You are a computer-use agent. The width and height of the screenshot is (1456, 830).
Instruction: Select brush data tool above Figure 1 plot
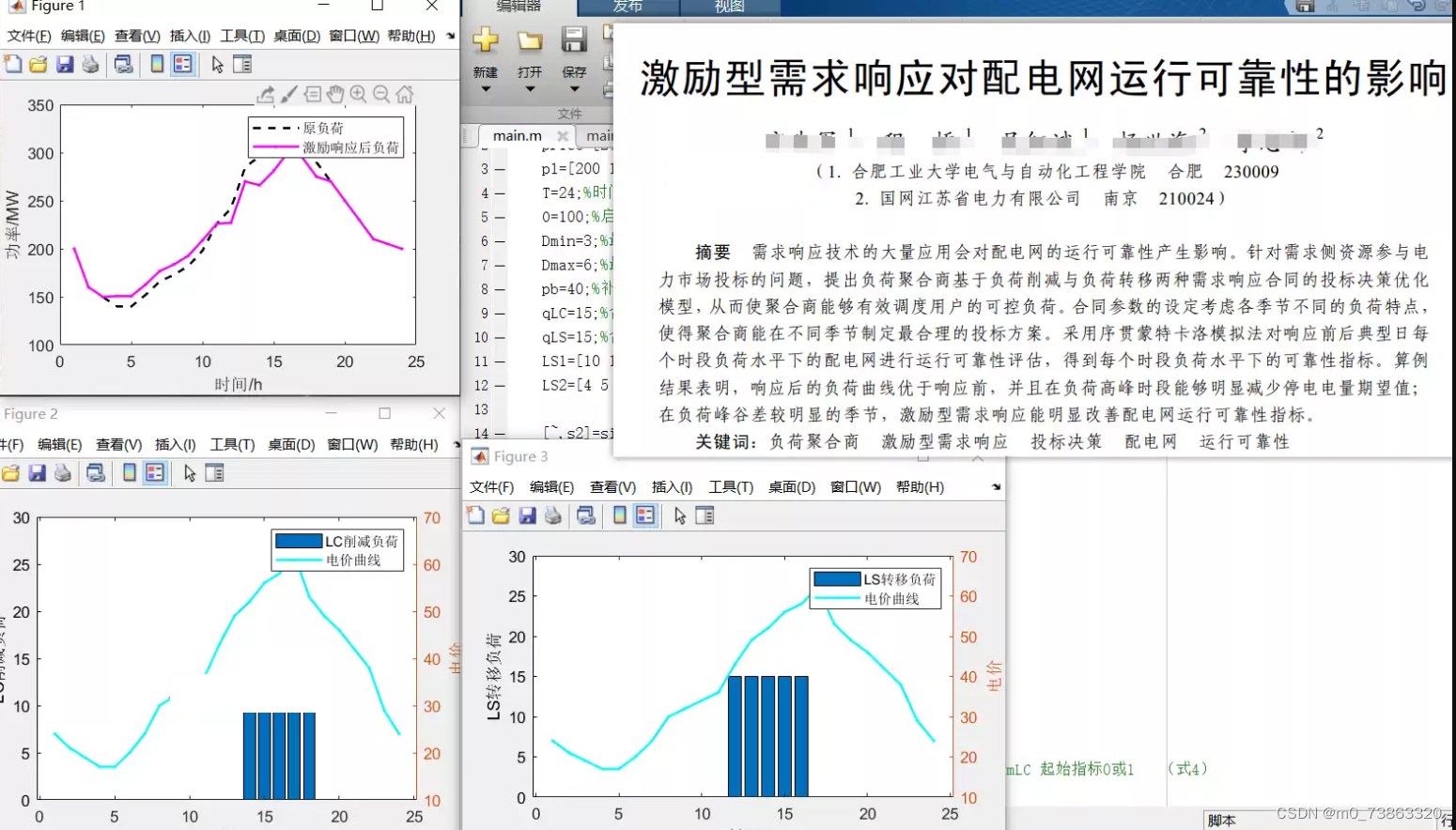click(289, 94)
